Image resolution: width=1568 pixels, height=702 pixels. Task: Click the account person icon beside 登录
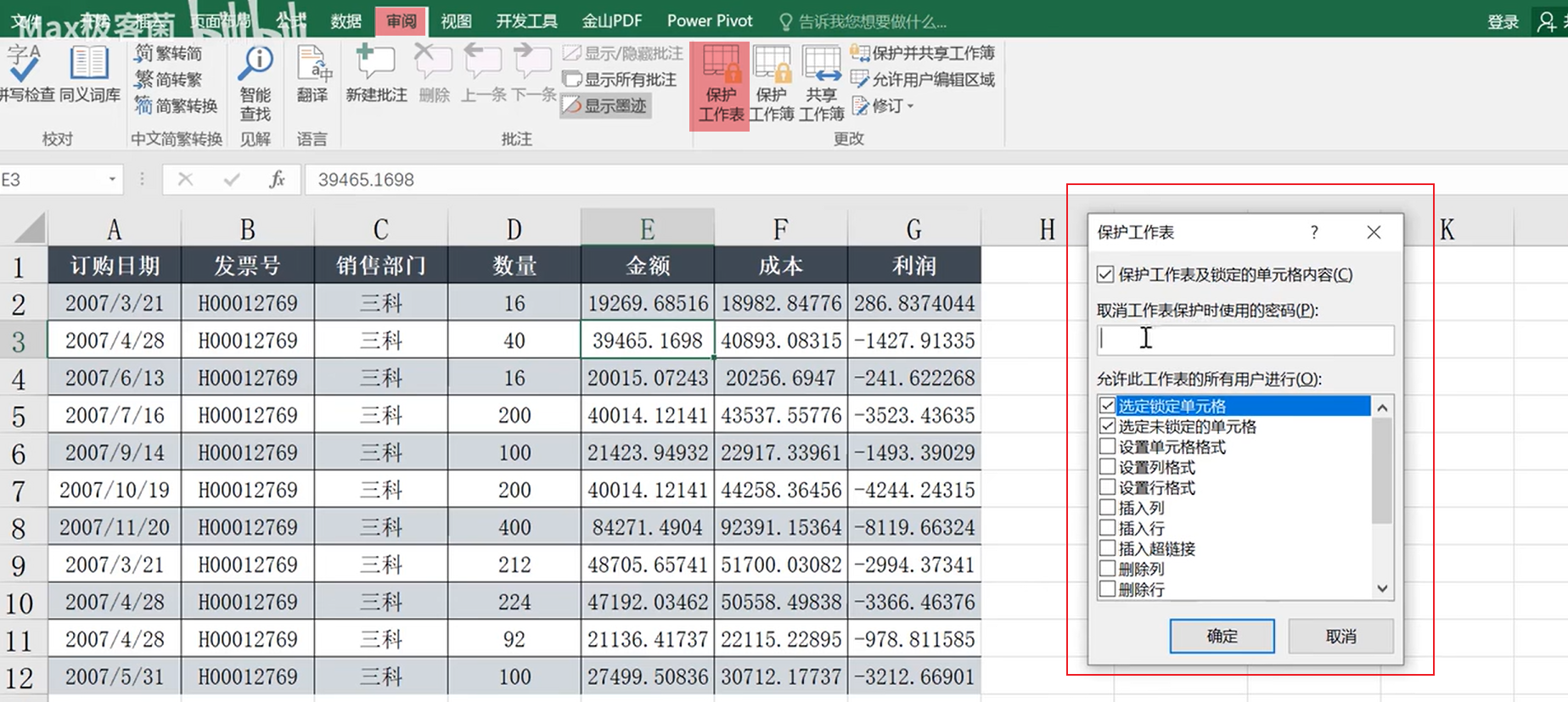coord(1547,21)
